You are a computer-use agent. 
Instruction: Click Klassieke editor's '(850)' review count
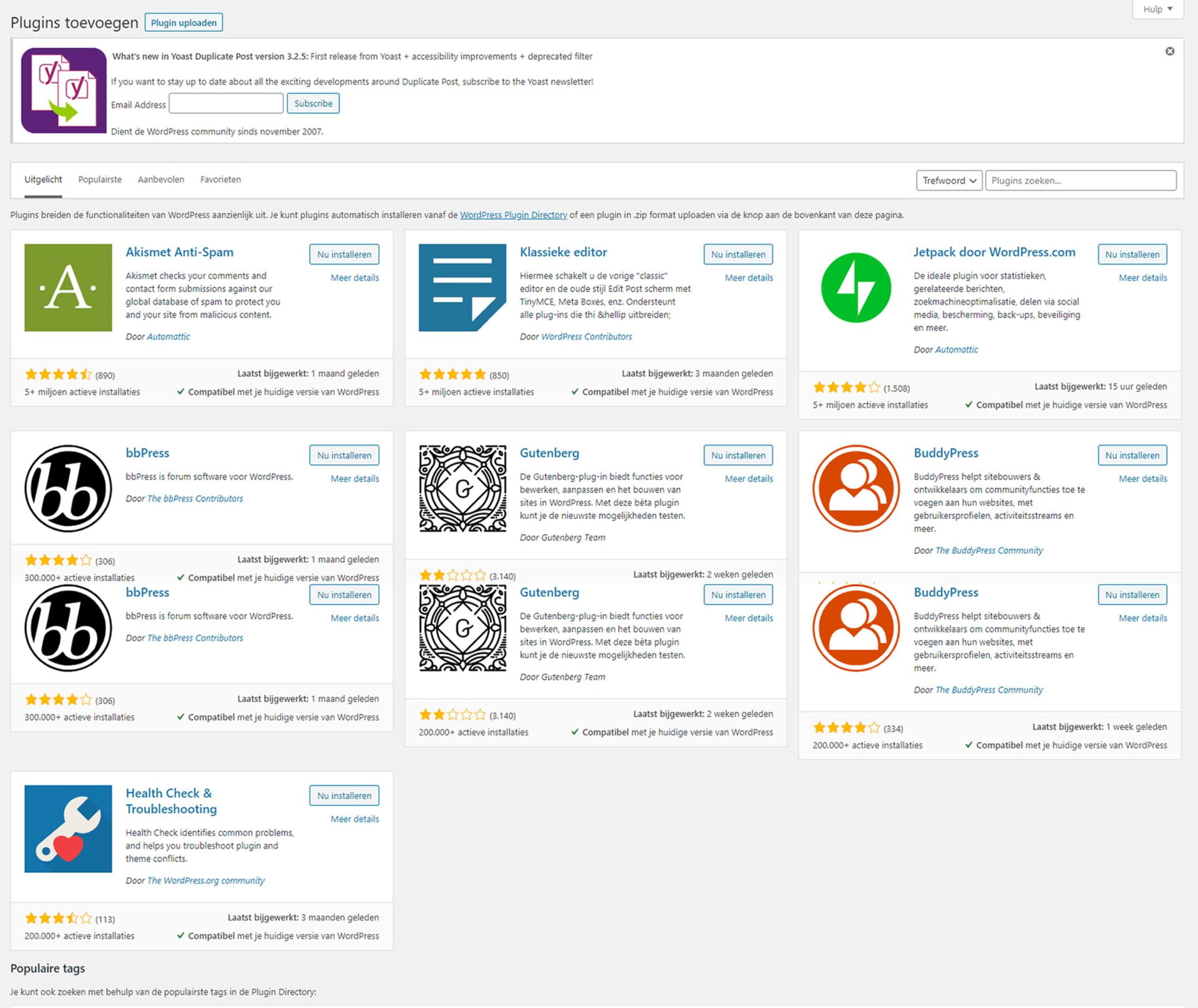[499, 376]
